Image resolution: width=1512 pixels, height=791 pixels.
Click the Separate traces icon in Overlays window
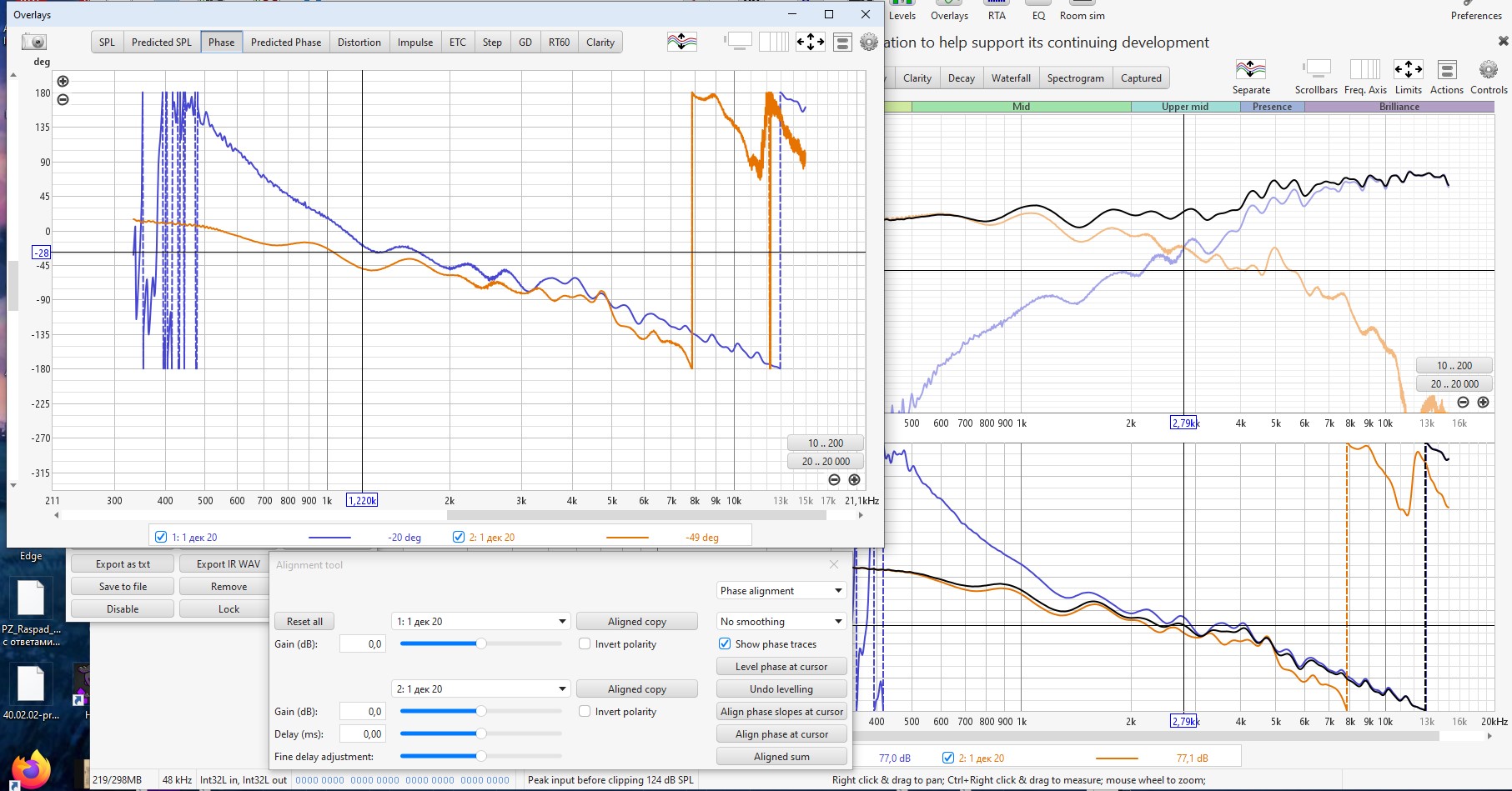pyautogui.click(x=682, y=42)
